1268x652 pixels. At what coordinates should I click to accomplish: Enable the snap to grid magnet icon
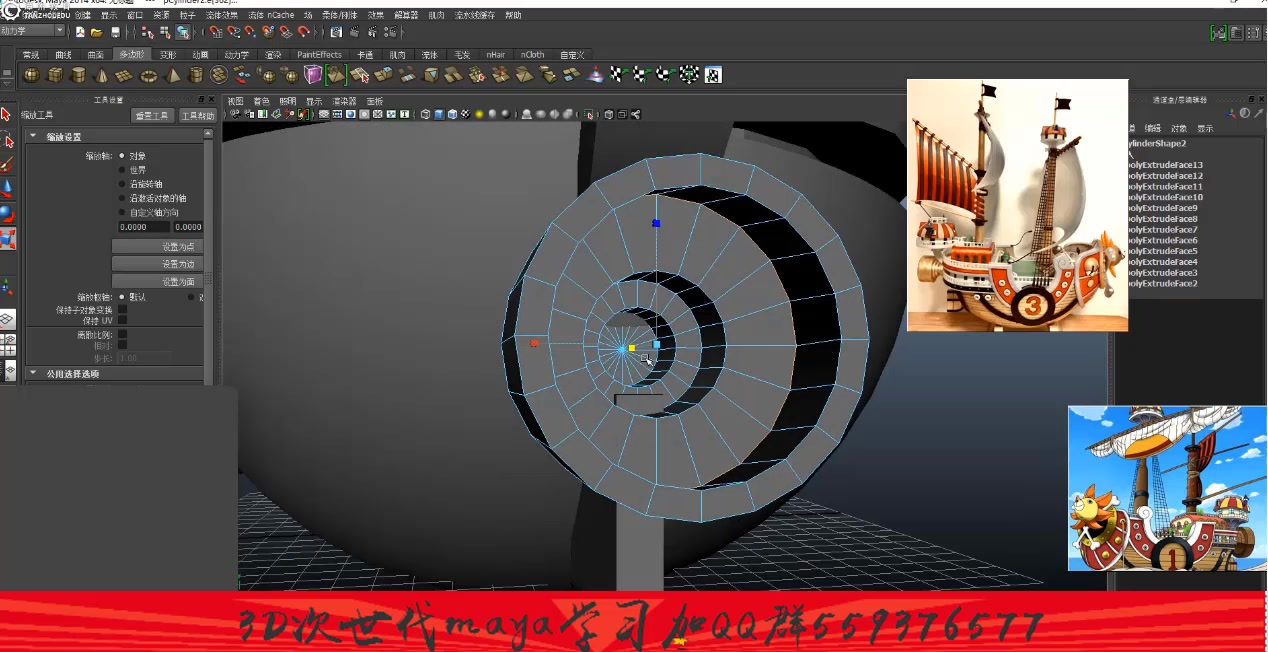pos(218,32)
